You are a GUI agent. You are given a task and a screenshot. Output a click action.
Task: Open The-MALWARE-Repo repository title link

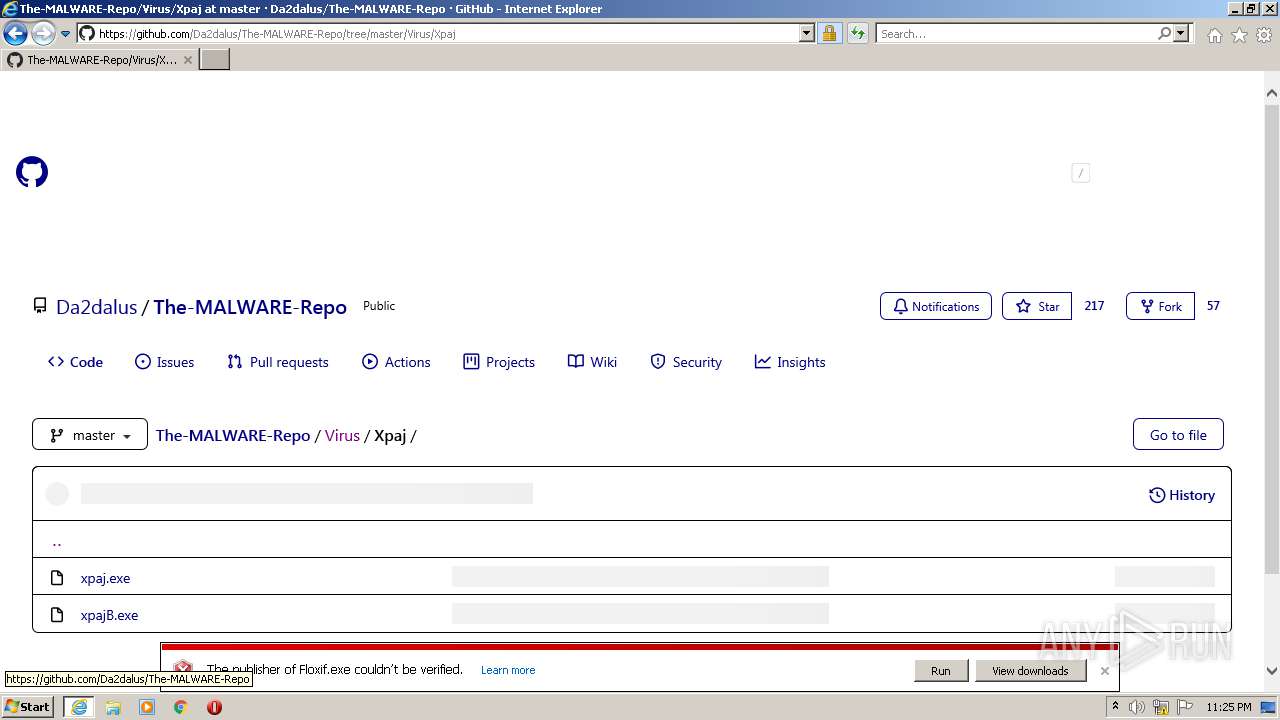pos(250,307)
